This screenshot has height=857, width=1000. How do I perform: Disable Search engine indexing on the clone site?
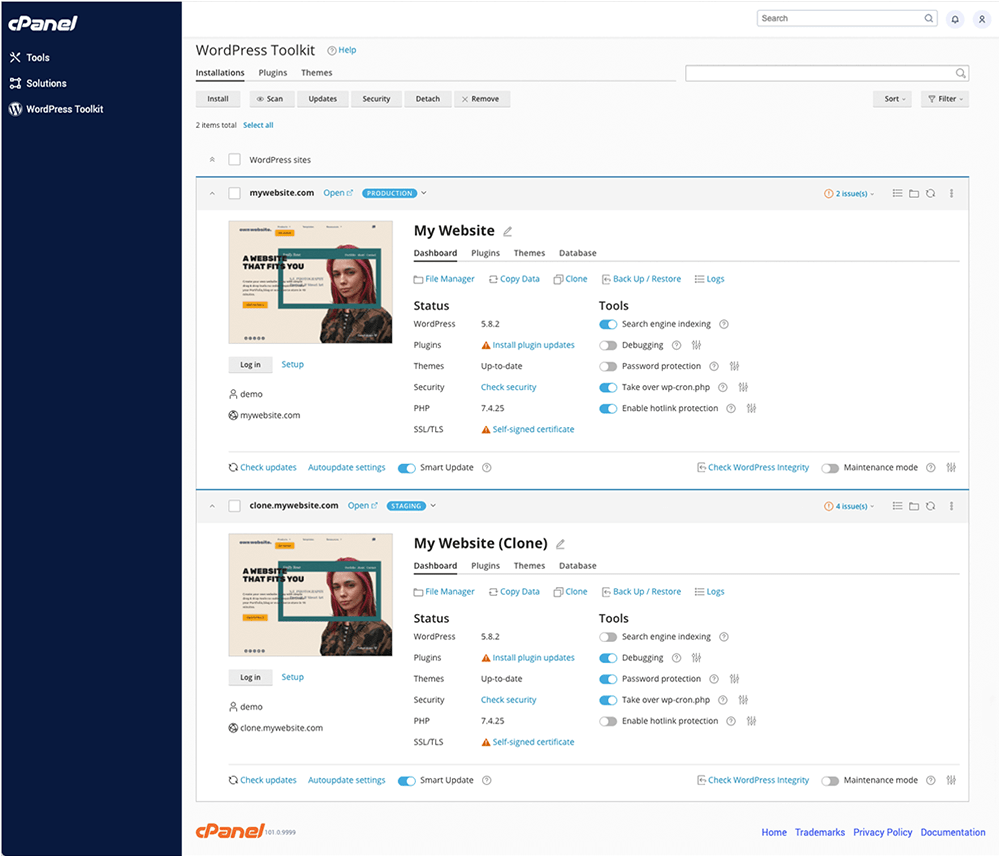(610, 636)
